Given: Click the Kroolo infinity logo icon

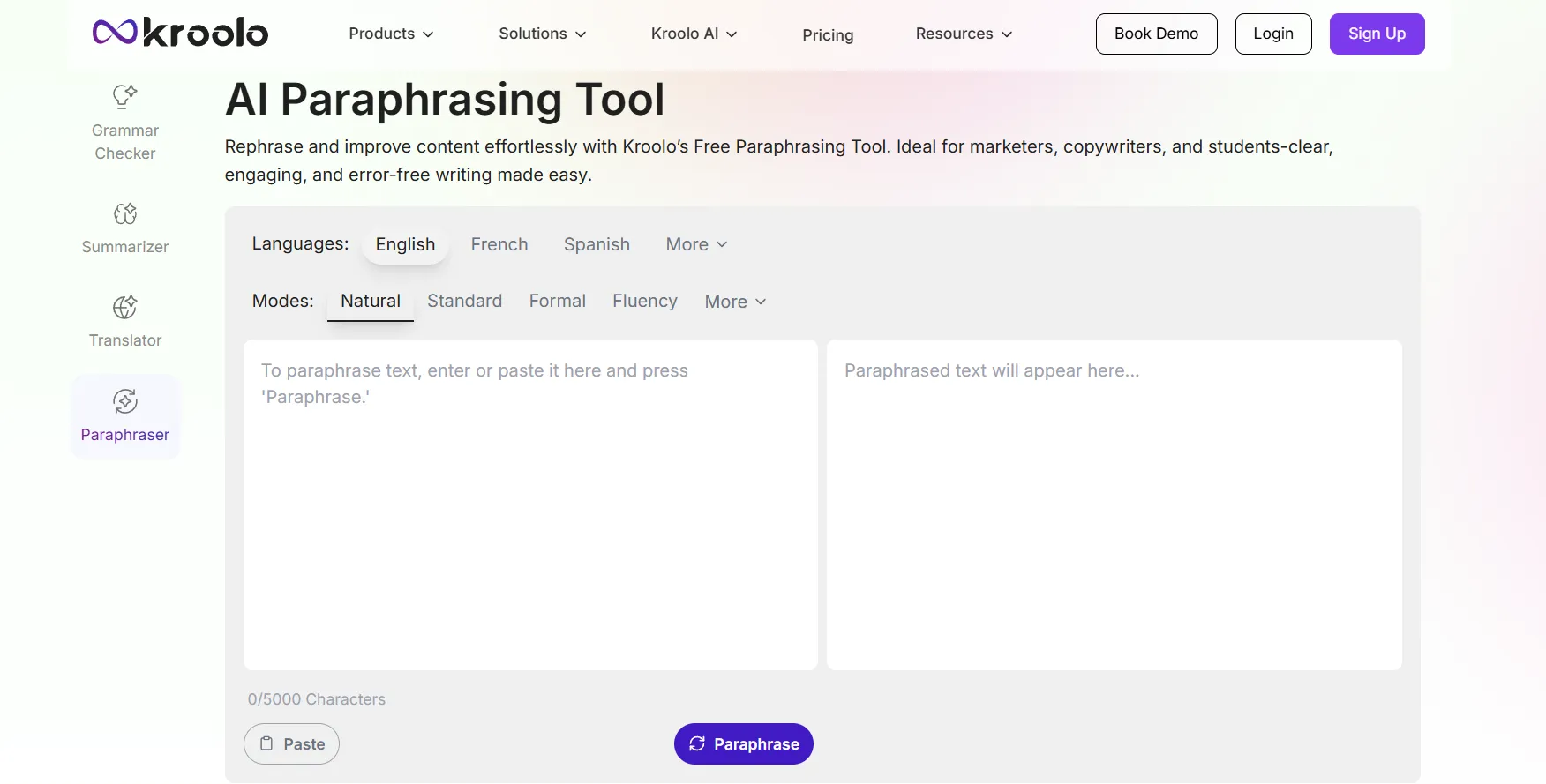Looking at the screenshot, I should click(x=115, y=33).
